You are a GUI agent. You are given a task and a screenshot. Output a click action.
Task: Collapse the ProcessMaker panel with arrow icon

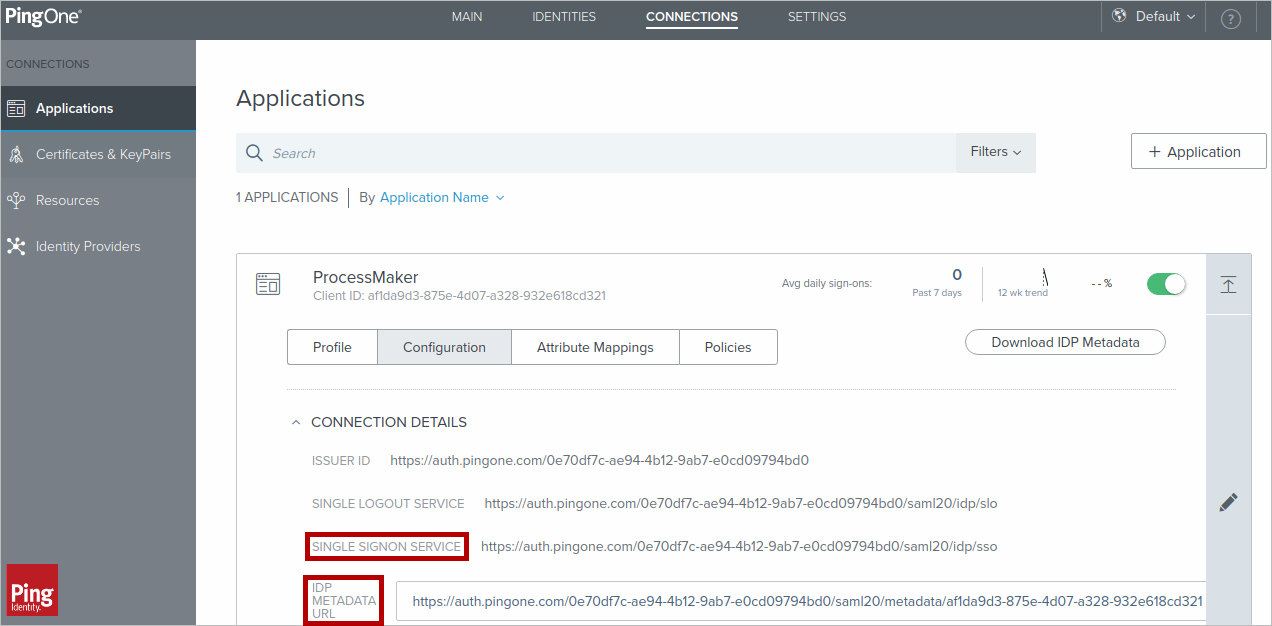tap(1229, 284)
